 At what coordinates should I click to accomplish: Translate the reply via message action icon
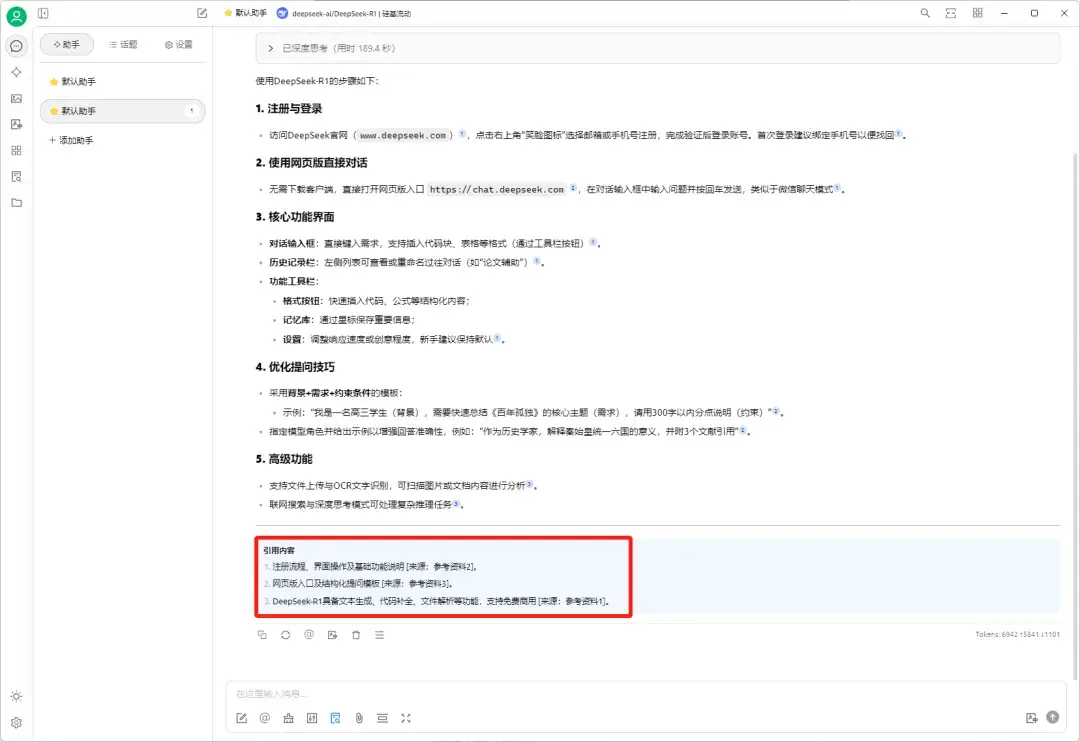click(332, 635)
